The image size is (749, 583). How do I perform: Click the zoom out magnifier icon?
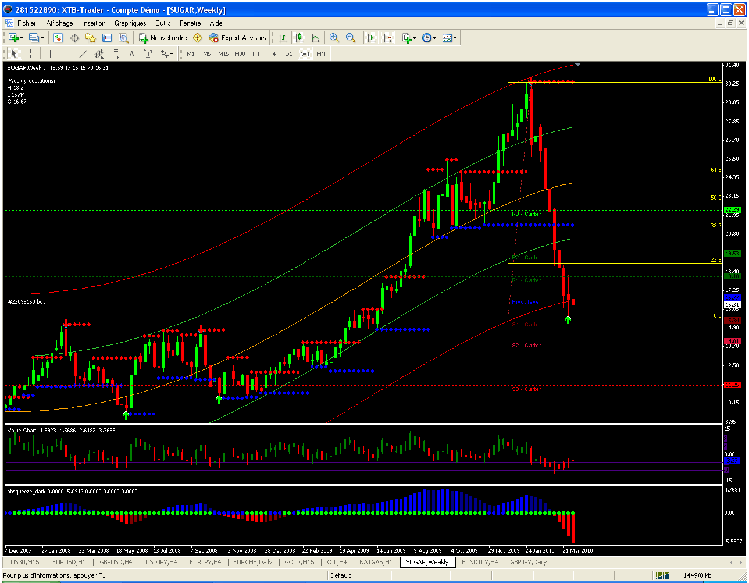click(351, 37)
